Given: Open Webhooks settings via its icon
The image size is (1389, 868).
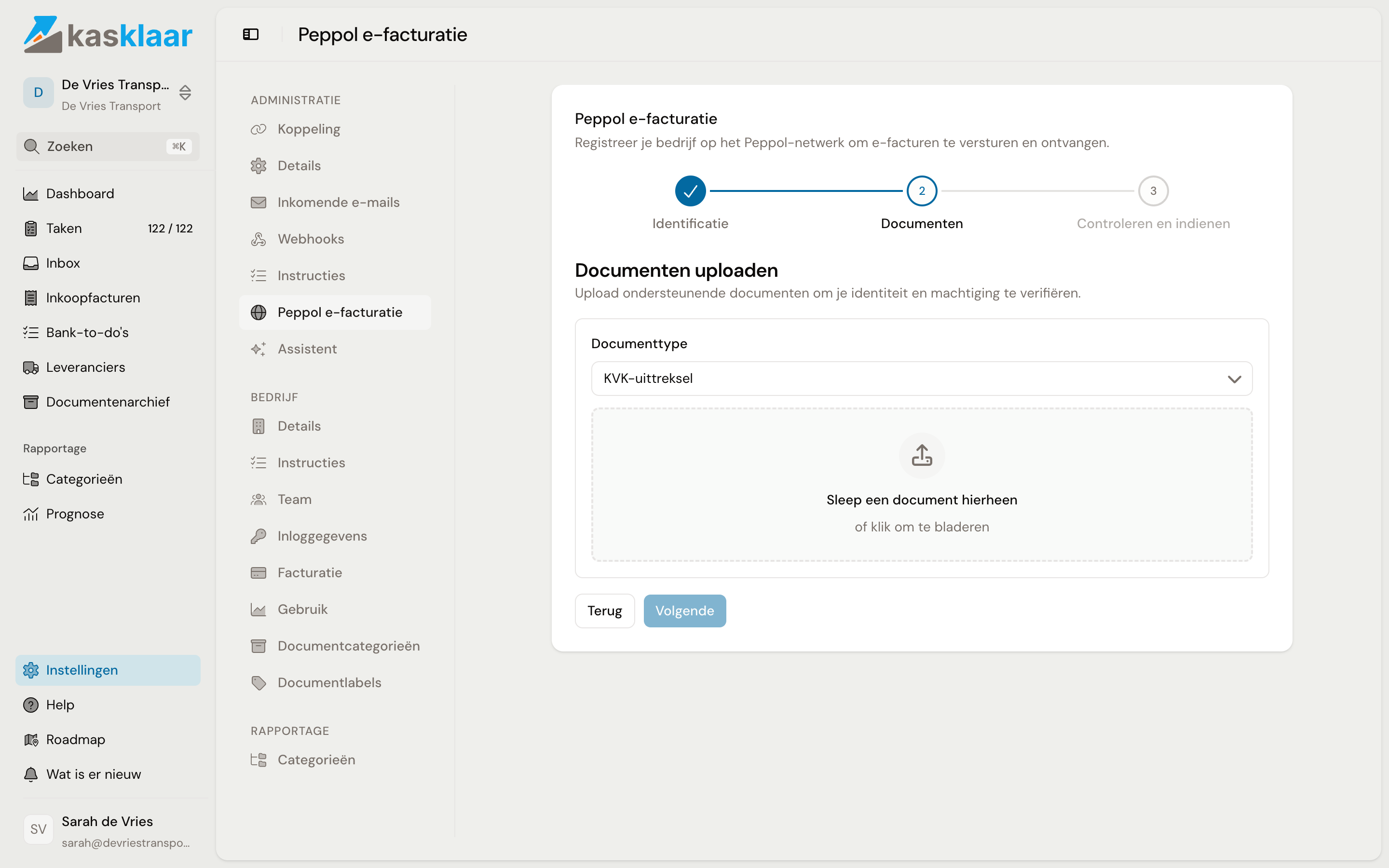Looking at the screenshot, I should pos(259,239).
